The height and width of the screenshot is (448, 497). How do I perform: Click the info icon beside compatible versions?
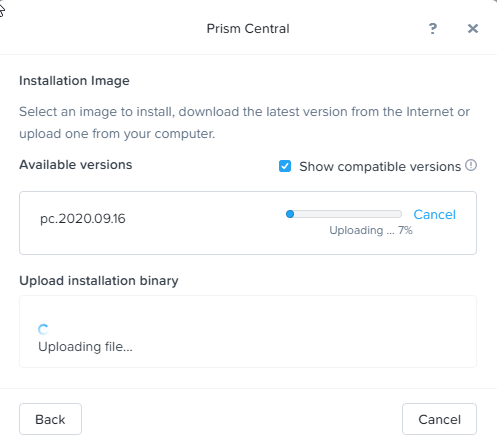coord(471,165)
